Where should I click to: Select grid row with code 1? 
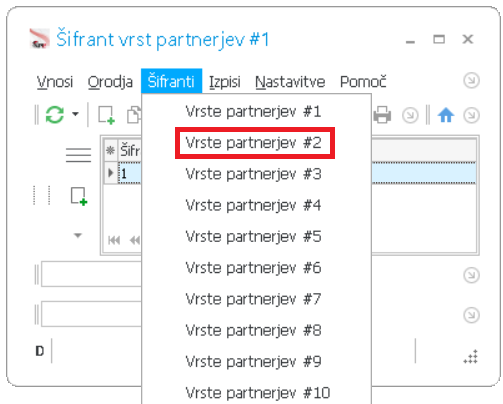pyautogui.click(x=290, y=173)
